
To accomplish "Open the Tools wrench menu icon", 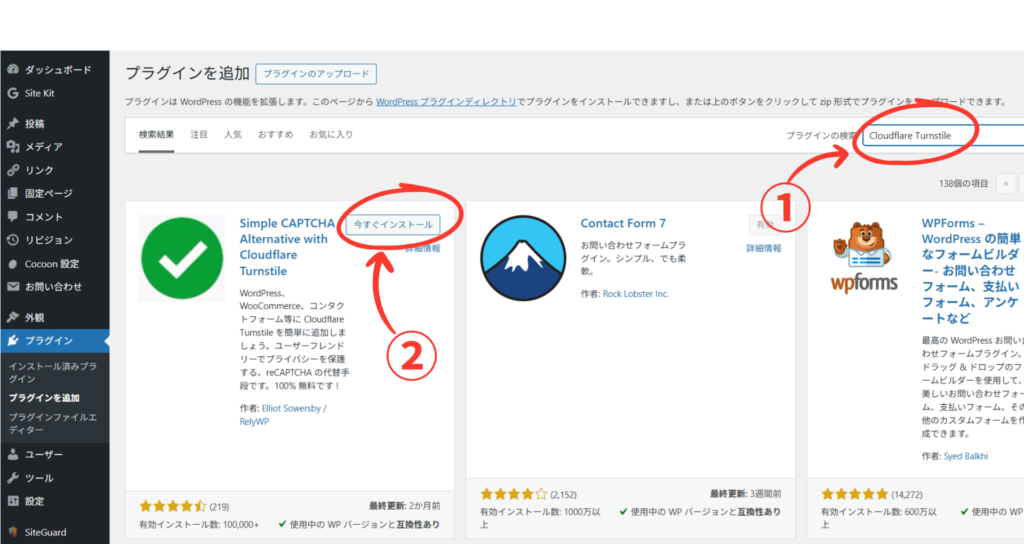I will (12, 478).
